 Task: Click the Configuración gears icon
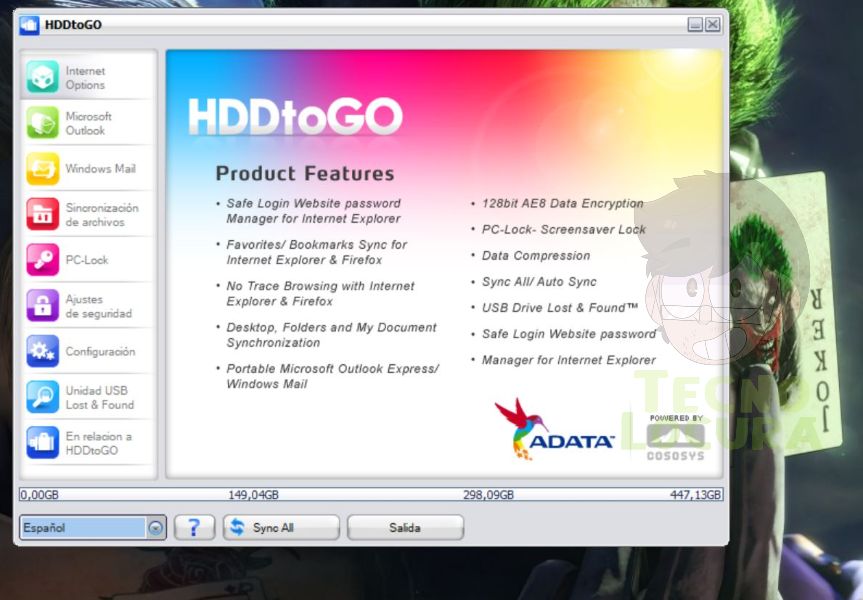pos(42,351)
